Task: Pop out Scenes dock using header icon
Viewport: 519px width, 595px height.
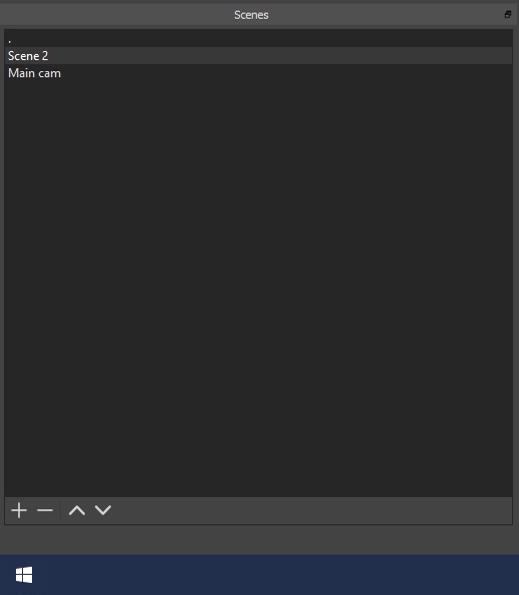Action: [508, 15]
